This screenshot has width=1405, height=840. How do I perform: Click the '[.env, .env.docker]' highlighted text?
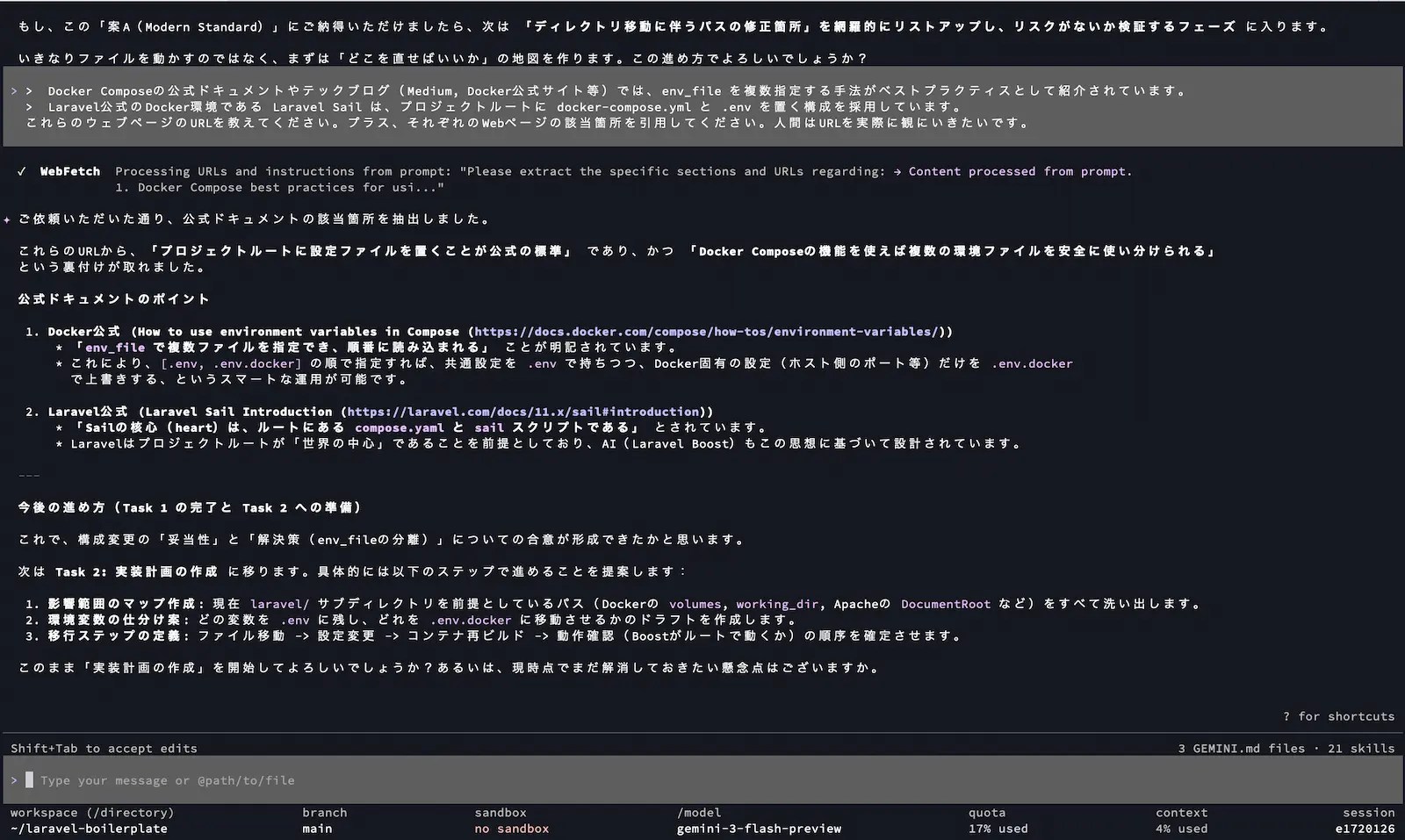(231, 363)
